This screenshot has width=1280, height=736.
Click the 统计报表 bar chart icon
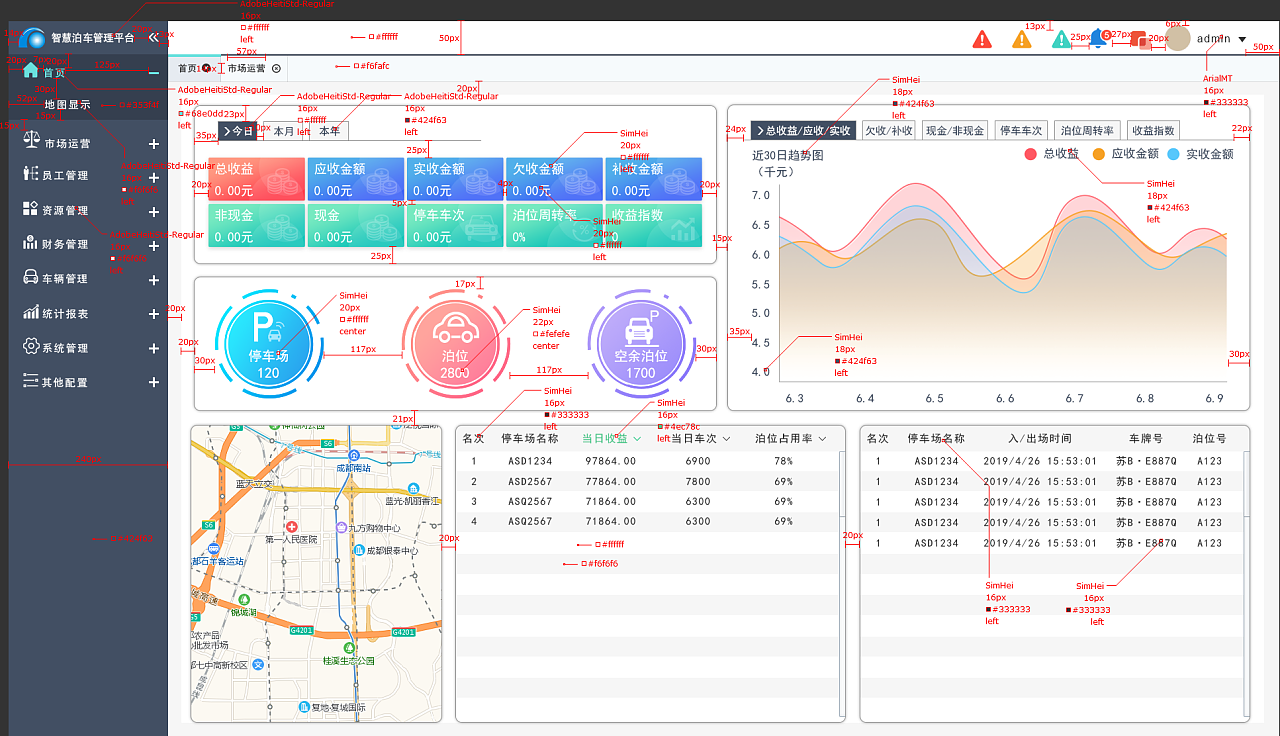click(x=31, y=313)
